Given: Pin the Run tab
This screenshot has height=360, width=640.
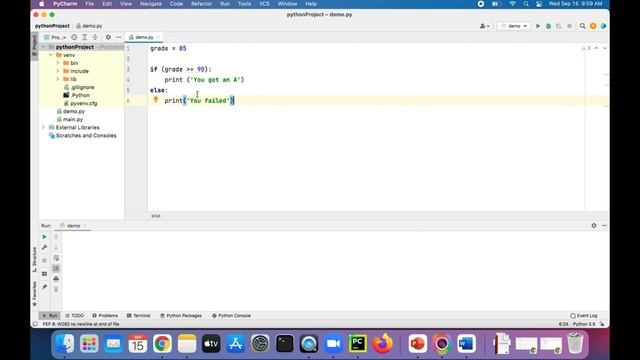Looking at the screenshot, I should click(x=44, y=287).
